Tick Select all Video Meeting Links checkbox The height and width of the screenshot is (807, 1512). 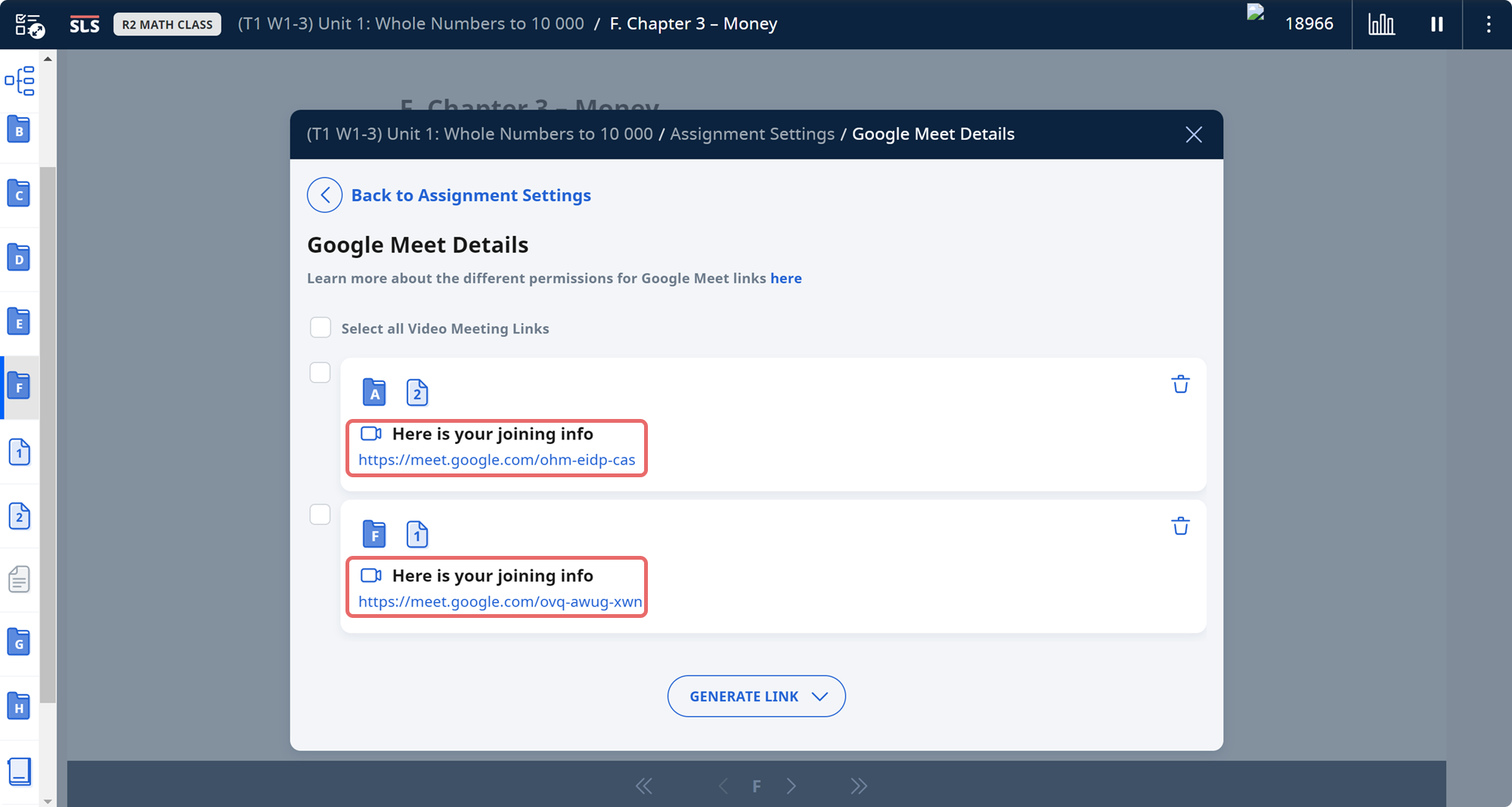(321, 327)
